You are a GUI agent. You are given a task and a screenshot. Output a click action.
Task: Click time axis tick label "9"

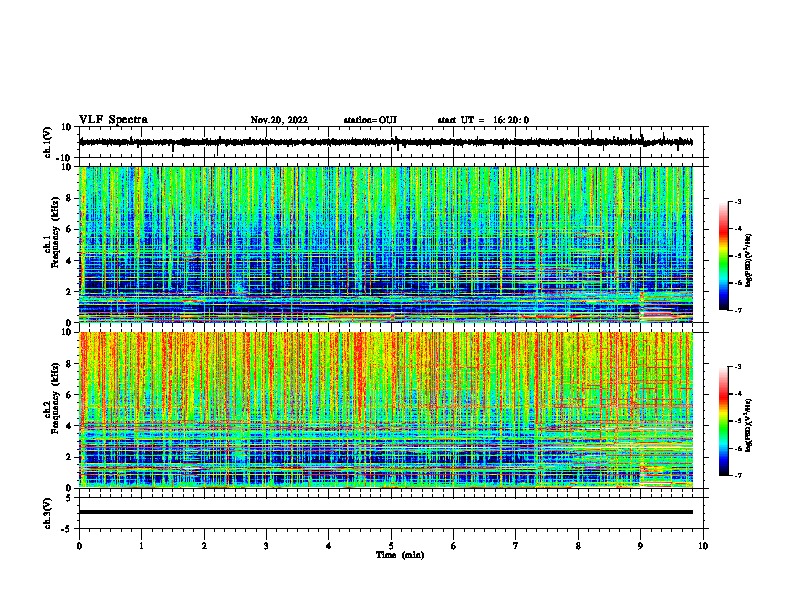tap(640, 546)
